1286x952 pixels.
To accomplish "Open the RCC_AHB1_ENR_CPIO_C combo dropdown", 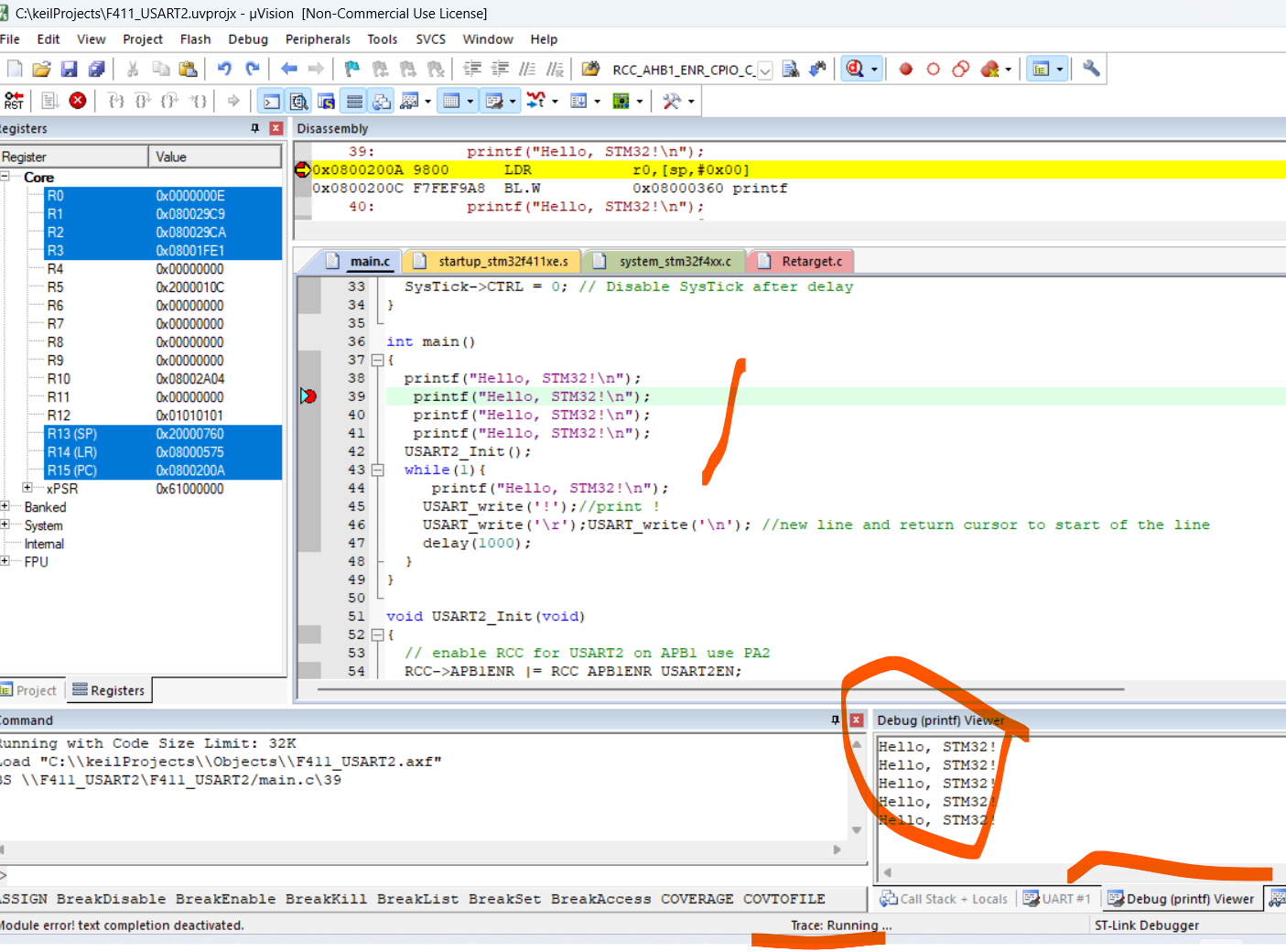I will (765, 70).
